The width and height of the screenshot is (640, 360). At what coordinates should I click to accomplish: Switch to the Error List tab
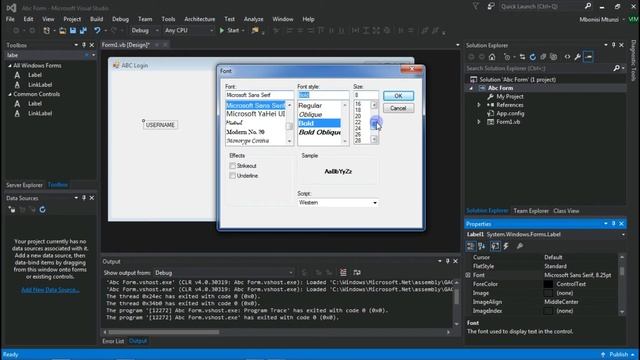pos(113,341)
